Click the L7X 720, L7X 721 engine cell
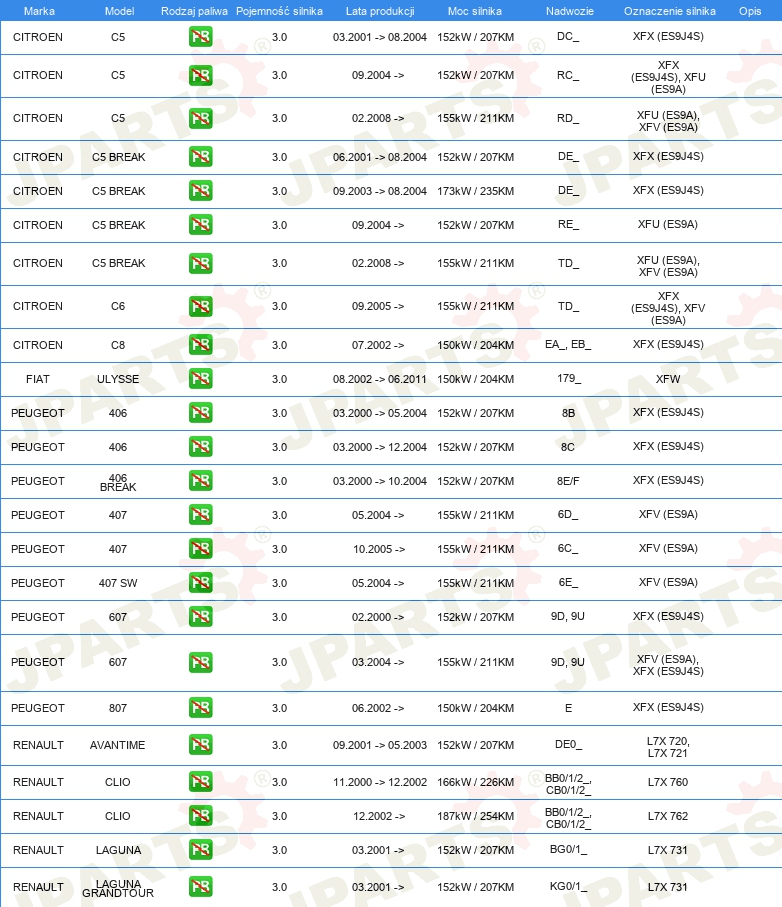782x907 pixels. pyautogui.click(x=668, y=747)
